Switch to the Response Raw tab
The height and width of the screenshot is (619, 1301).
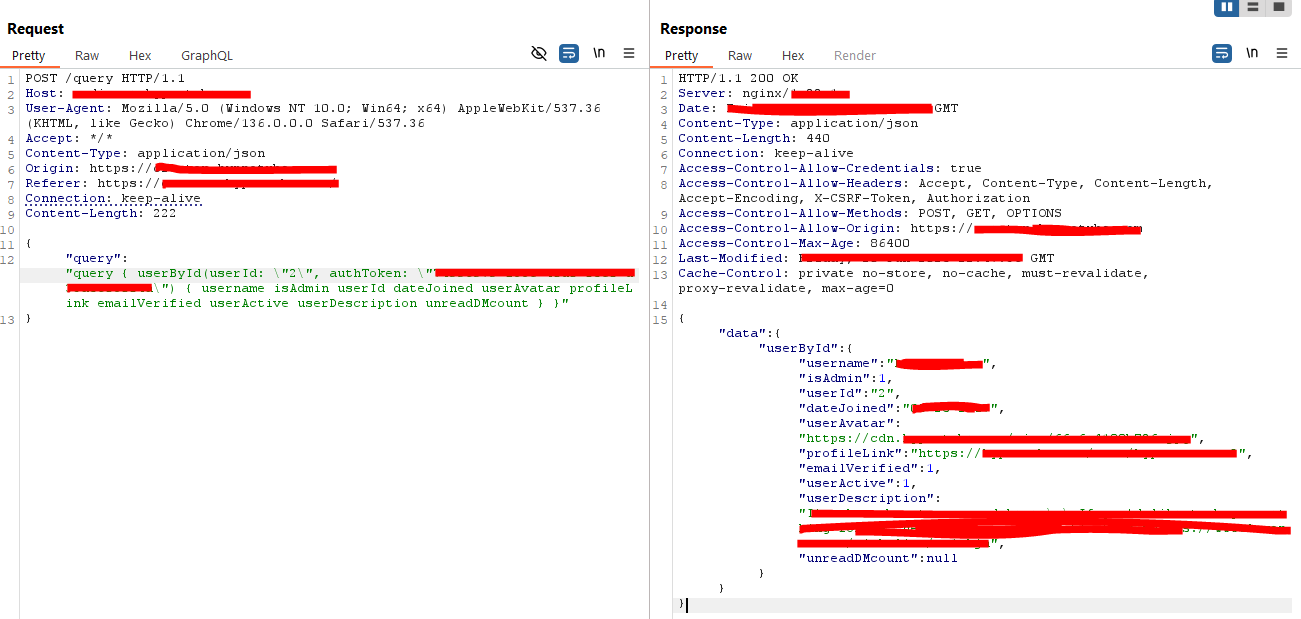[740, 56]
